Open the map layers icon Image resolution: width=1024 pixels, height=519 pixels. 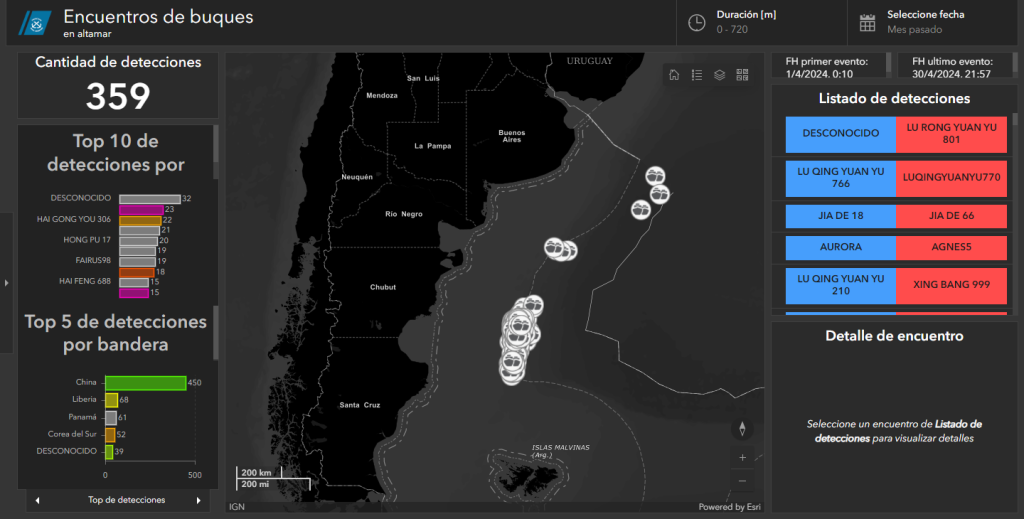(x=719, y=75)
